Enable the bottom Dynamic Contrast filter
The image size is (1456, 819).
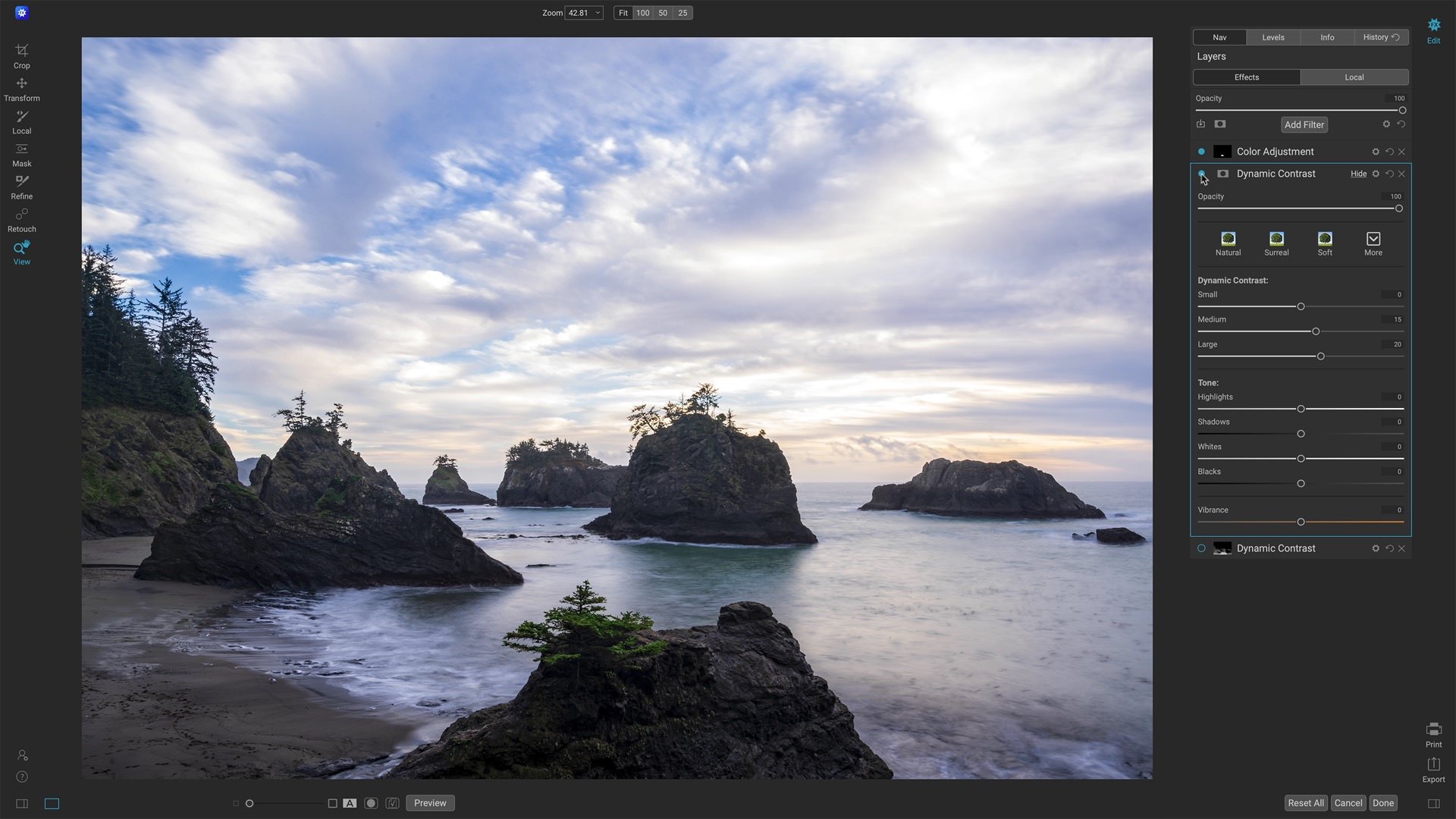[x=1201, y=548]
